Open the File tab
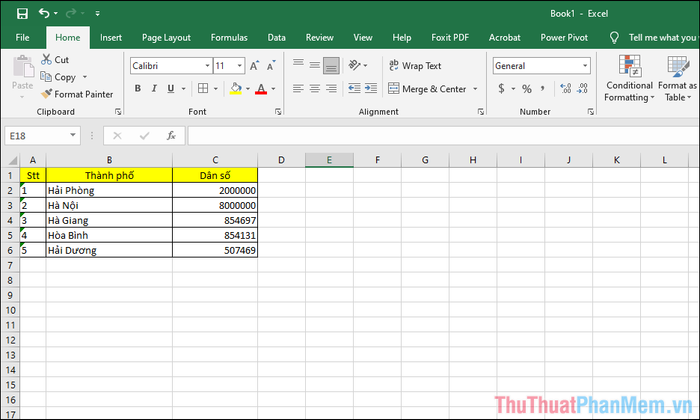The image size is (700, 420). 22,38
